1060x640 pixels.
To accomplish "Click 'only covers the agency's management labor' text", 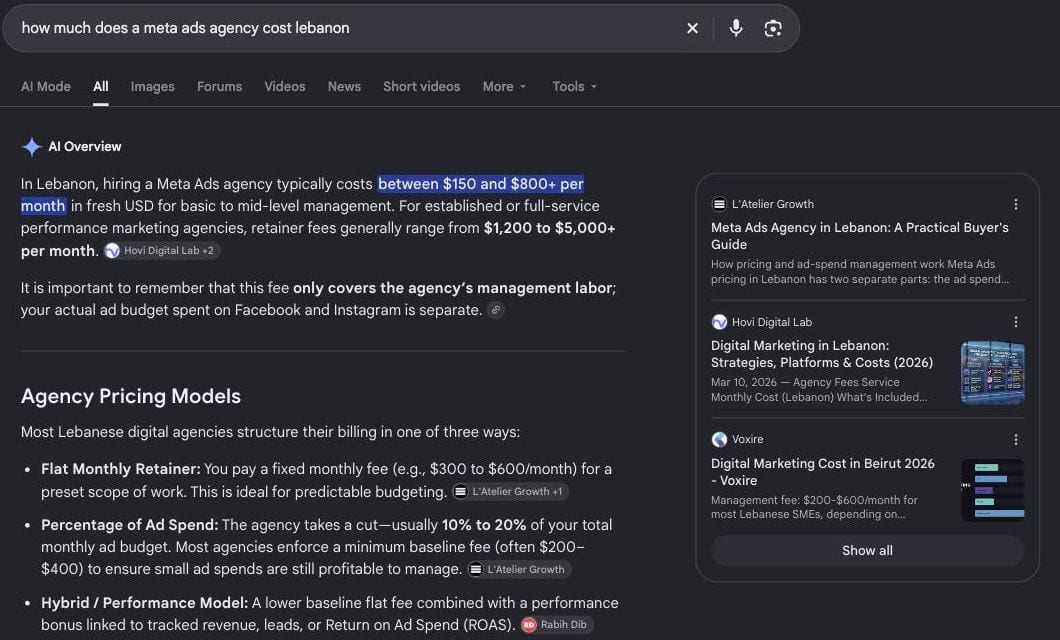I will (452, 288).
